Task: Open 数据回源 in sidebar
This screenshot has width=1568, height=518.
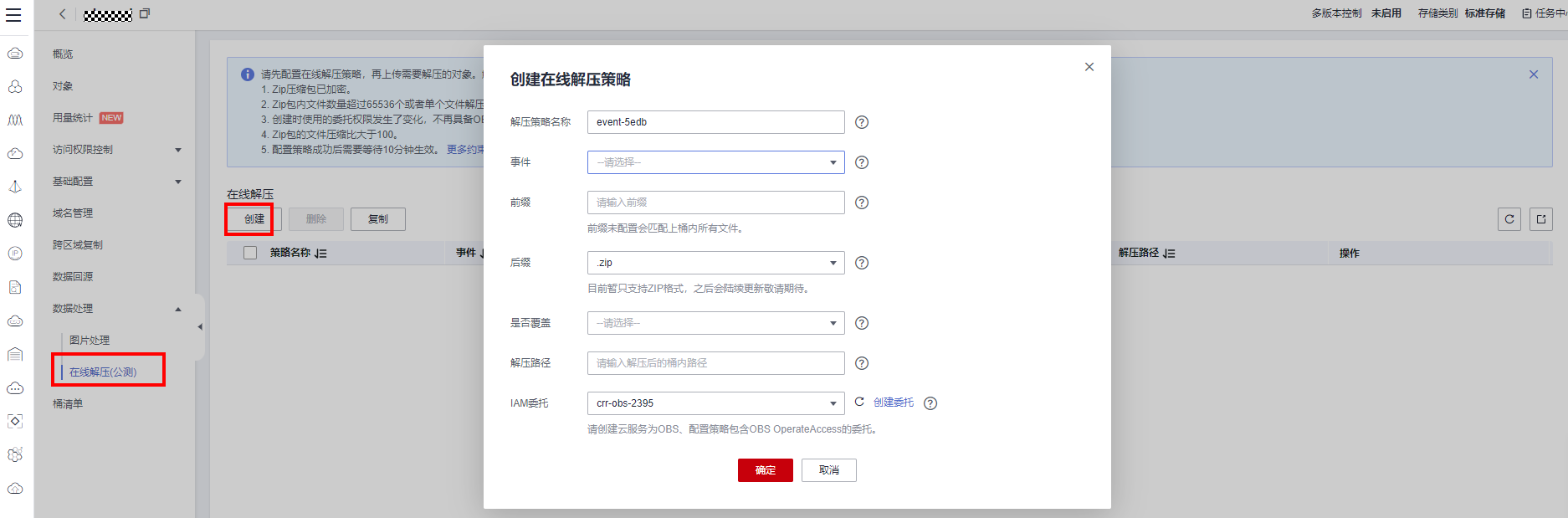Action: pyautogui.click(x=73, y=277)
